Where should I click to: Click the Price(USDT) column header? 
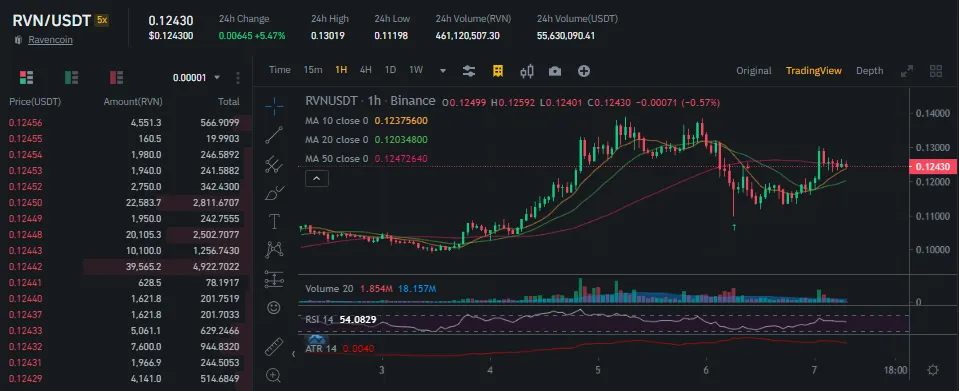(35, 102)
